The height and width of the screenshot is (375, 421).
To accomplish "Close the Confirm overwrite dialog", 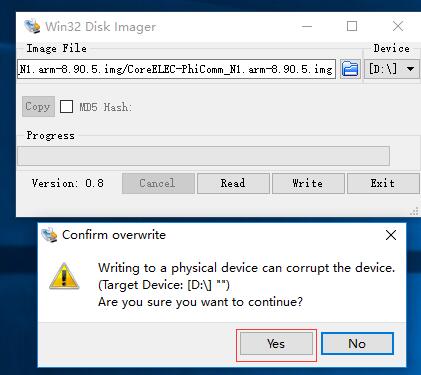I will coord(391,235).
